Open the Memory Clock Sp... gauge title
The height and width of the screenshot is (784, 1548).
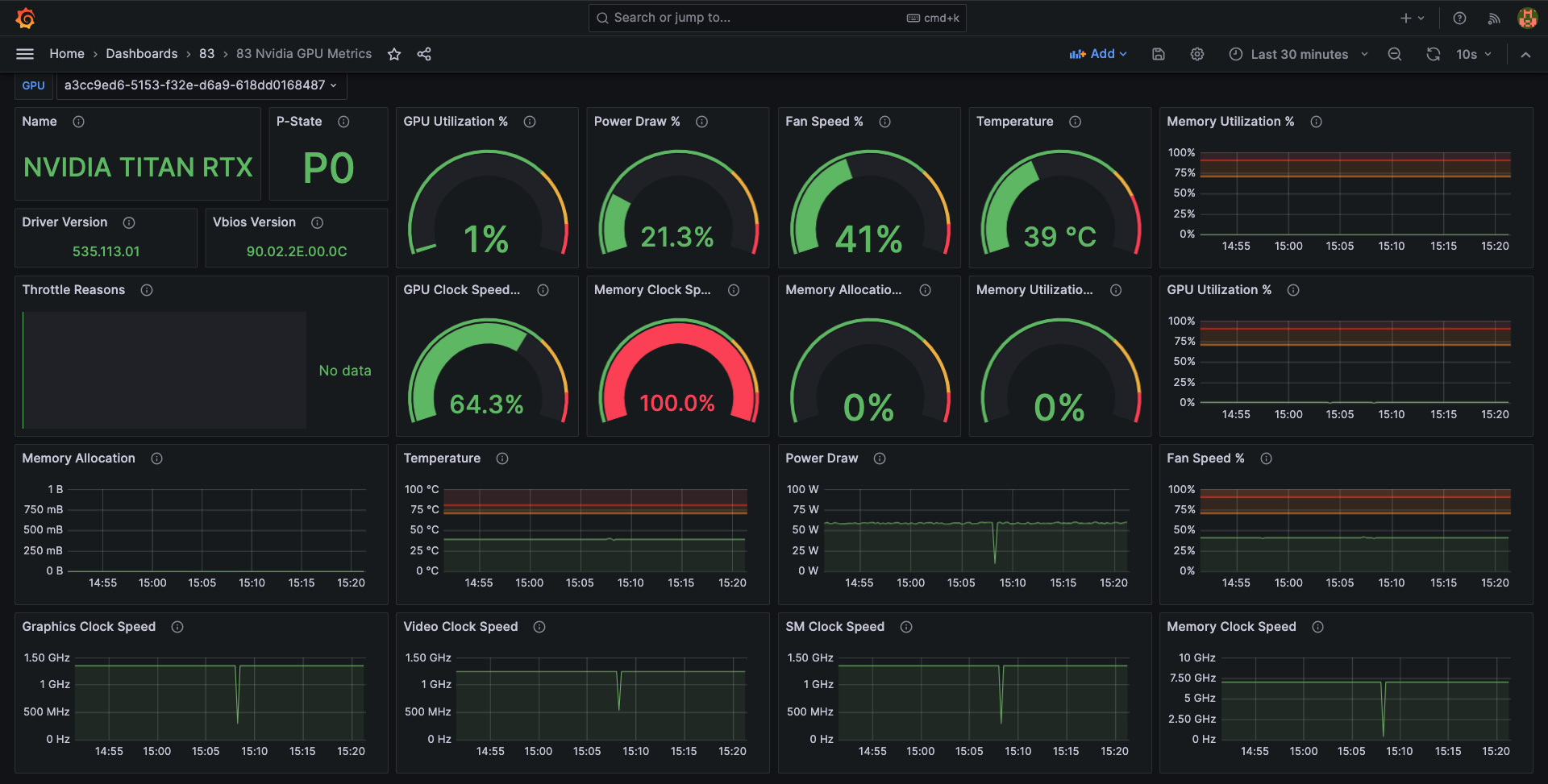click(x=652, y=290)
